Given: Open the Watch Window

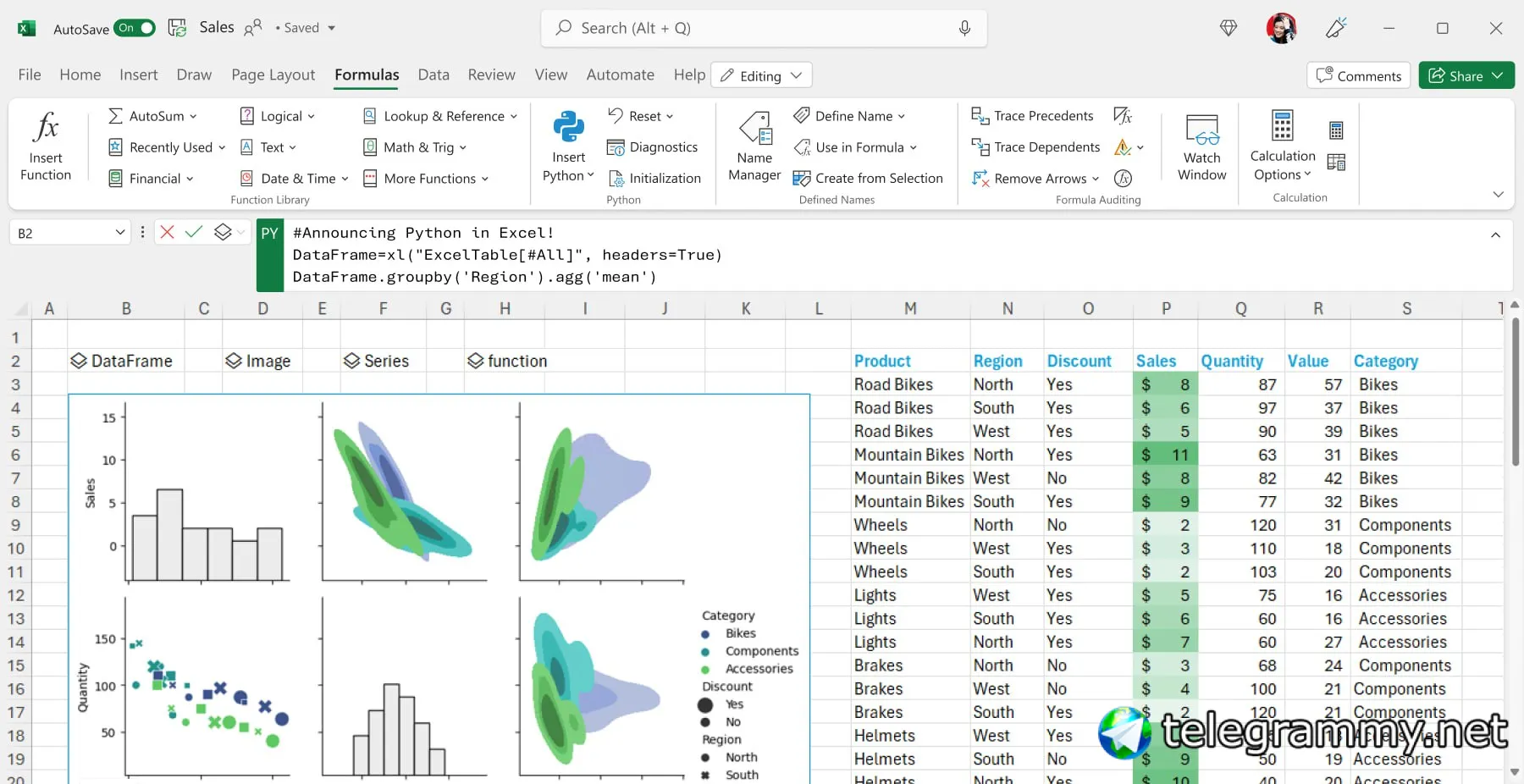Looking at the screenshot, I should click(1201, 147).
